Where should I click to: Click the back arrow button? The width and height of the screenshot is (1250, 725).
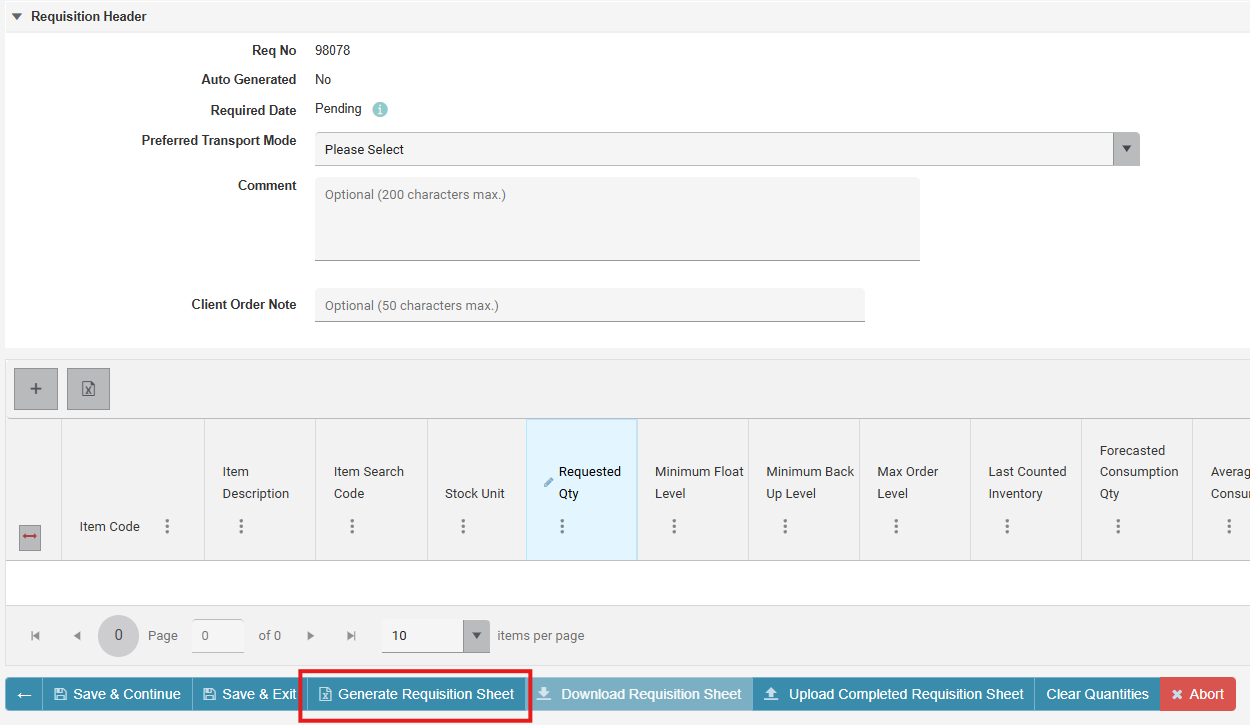coord(24,694)
